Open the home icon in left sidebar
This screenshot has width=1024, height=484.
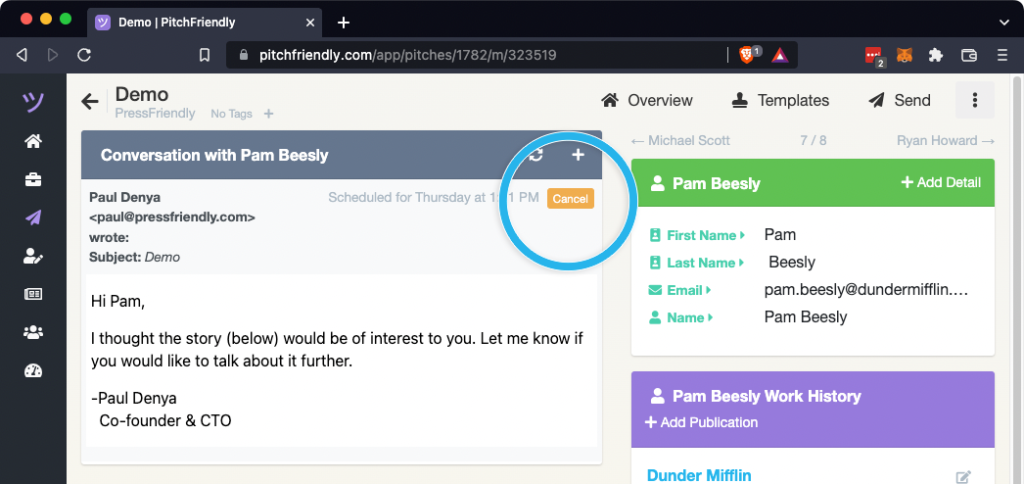coord(33,141)
